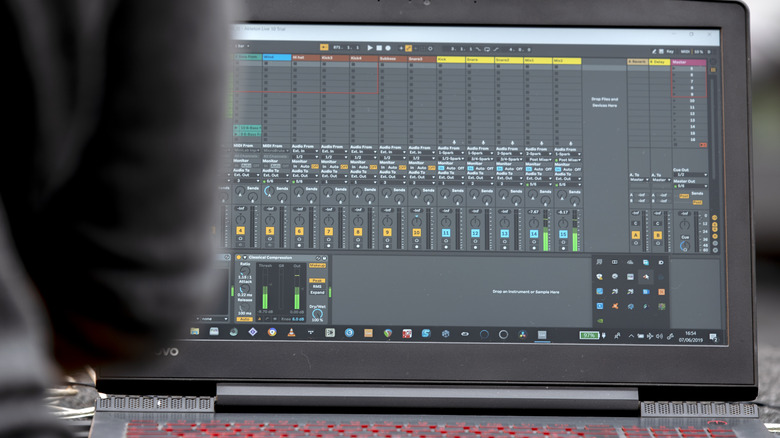Toggle blue track activator 15 on Mix2
This screenshot has height=438, width=780.
coord(563,234)
